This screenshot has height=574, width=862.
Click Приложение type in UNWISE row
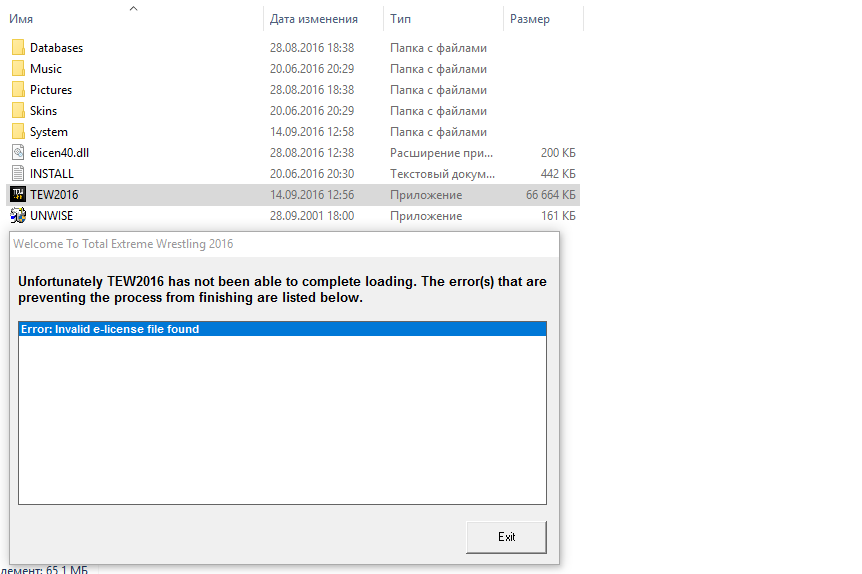point(426,216)
